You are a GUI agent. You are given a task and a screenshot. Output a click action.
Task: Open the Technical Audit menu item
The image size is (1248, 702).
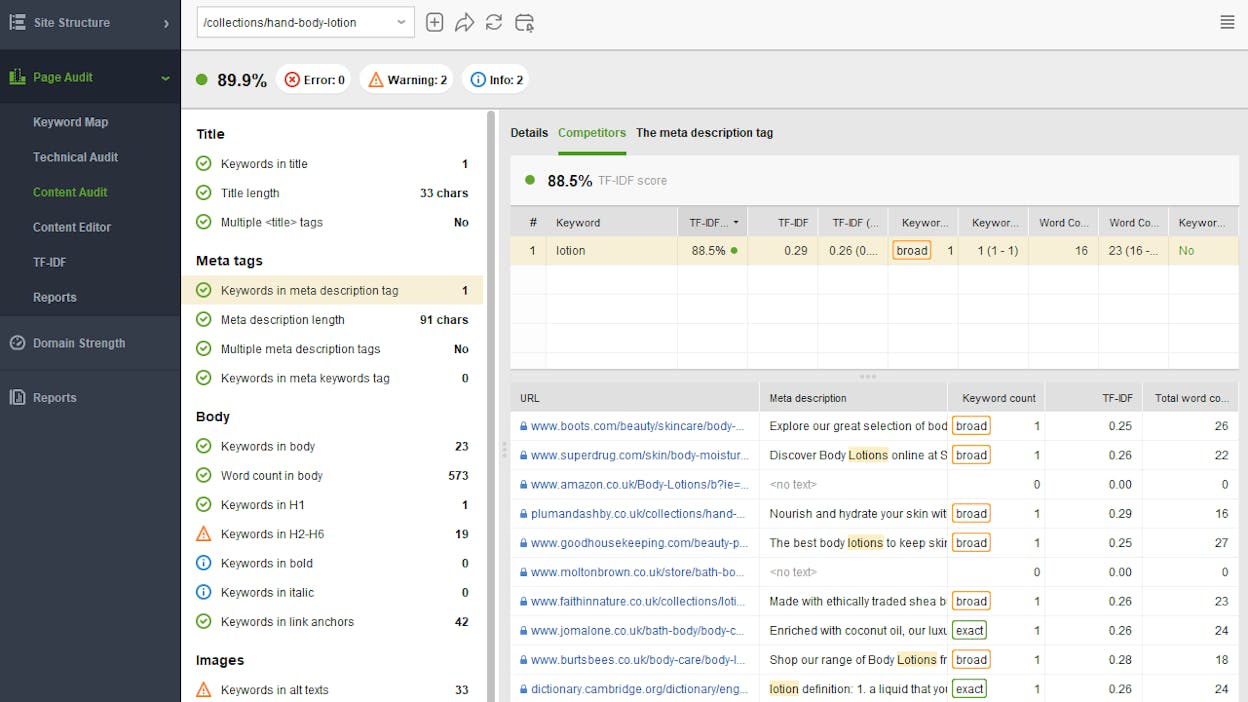click(75, 157)
